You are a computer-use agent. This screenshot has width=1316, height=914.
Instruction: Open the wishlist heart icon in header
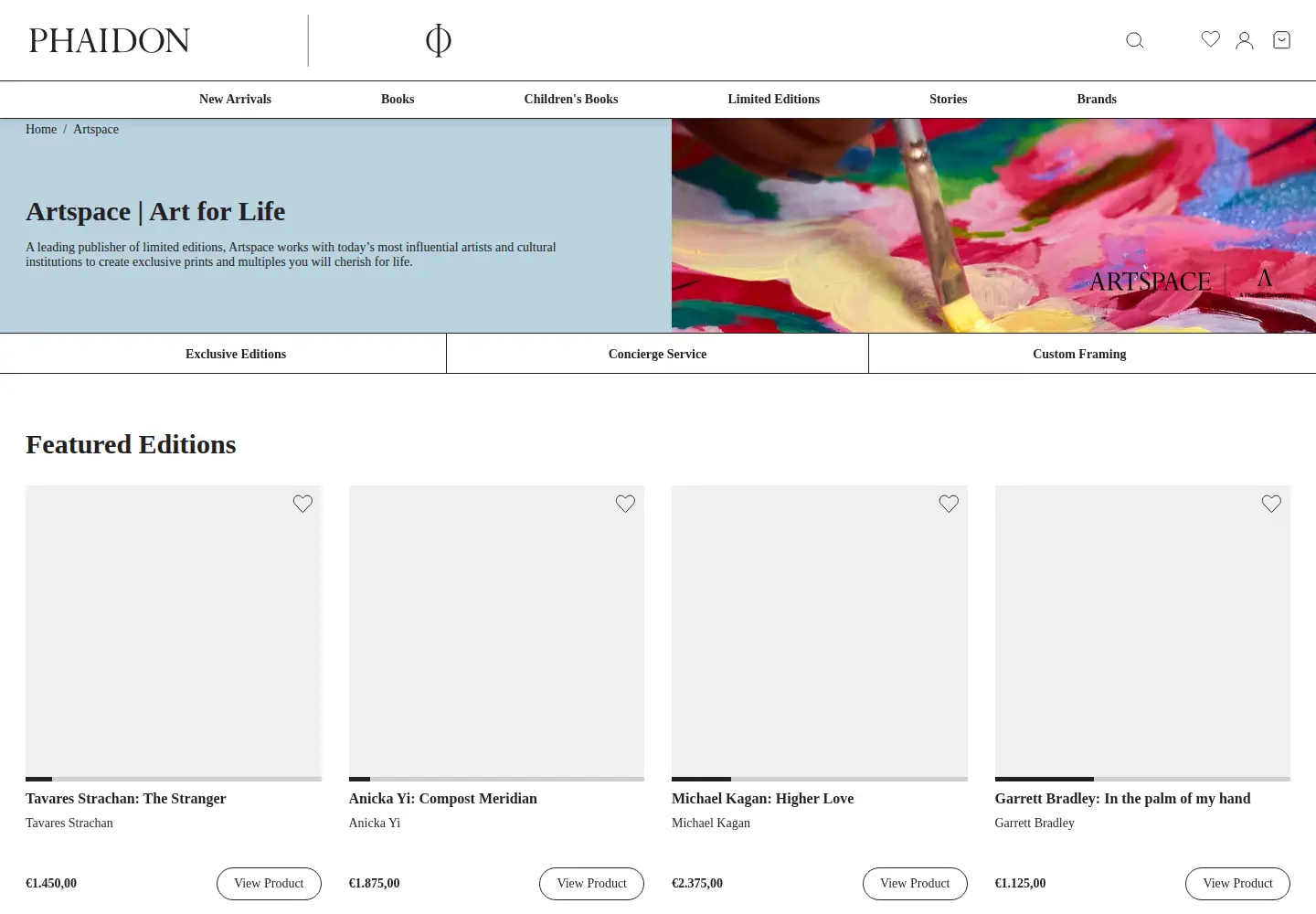click(x=1210, y=39)
